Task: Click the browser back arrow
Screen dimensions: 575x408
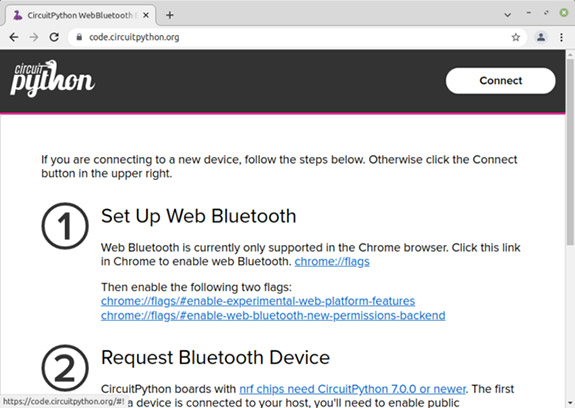Action: click(x=14, y=37)
